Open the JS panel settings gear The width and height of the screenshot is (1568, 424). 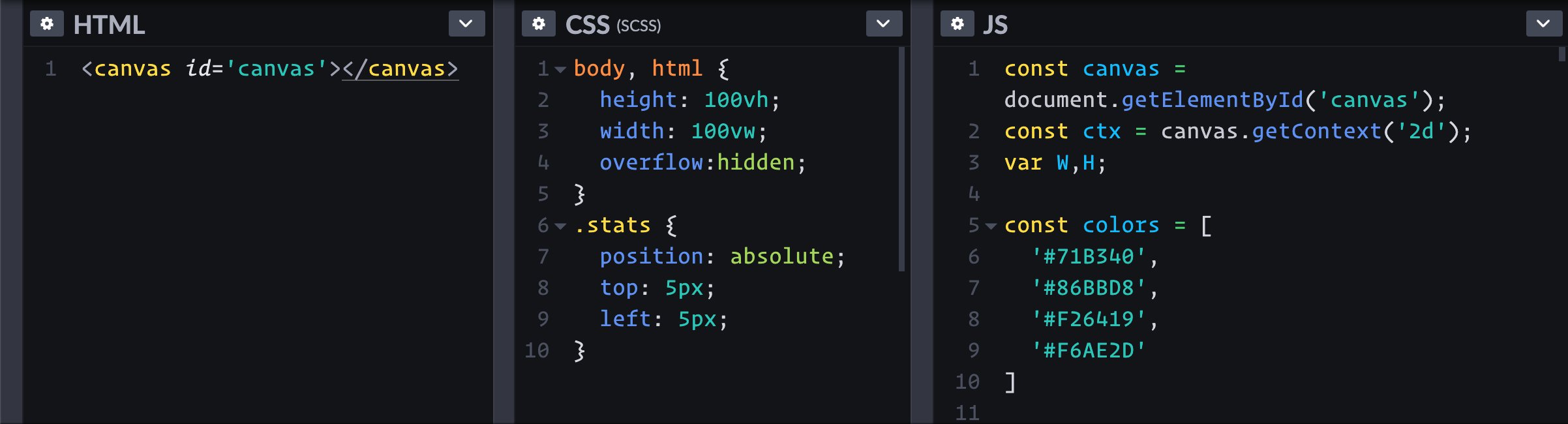[957, 24]
